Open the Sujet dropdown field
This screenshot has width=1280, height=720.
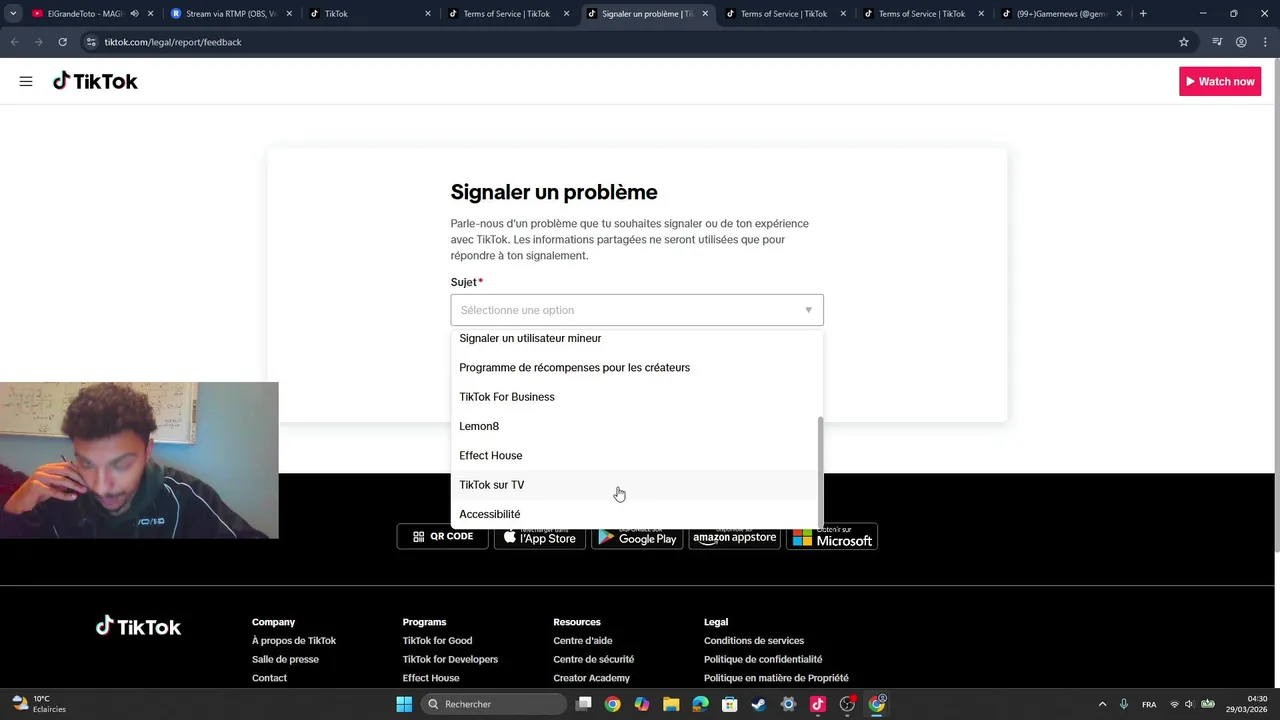point(637,310)
